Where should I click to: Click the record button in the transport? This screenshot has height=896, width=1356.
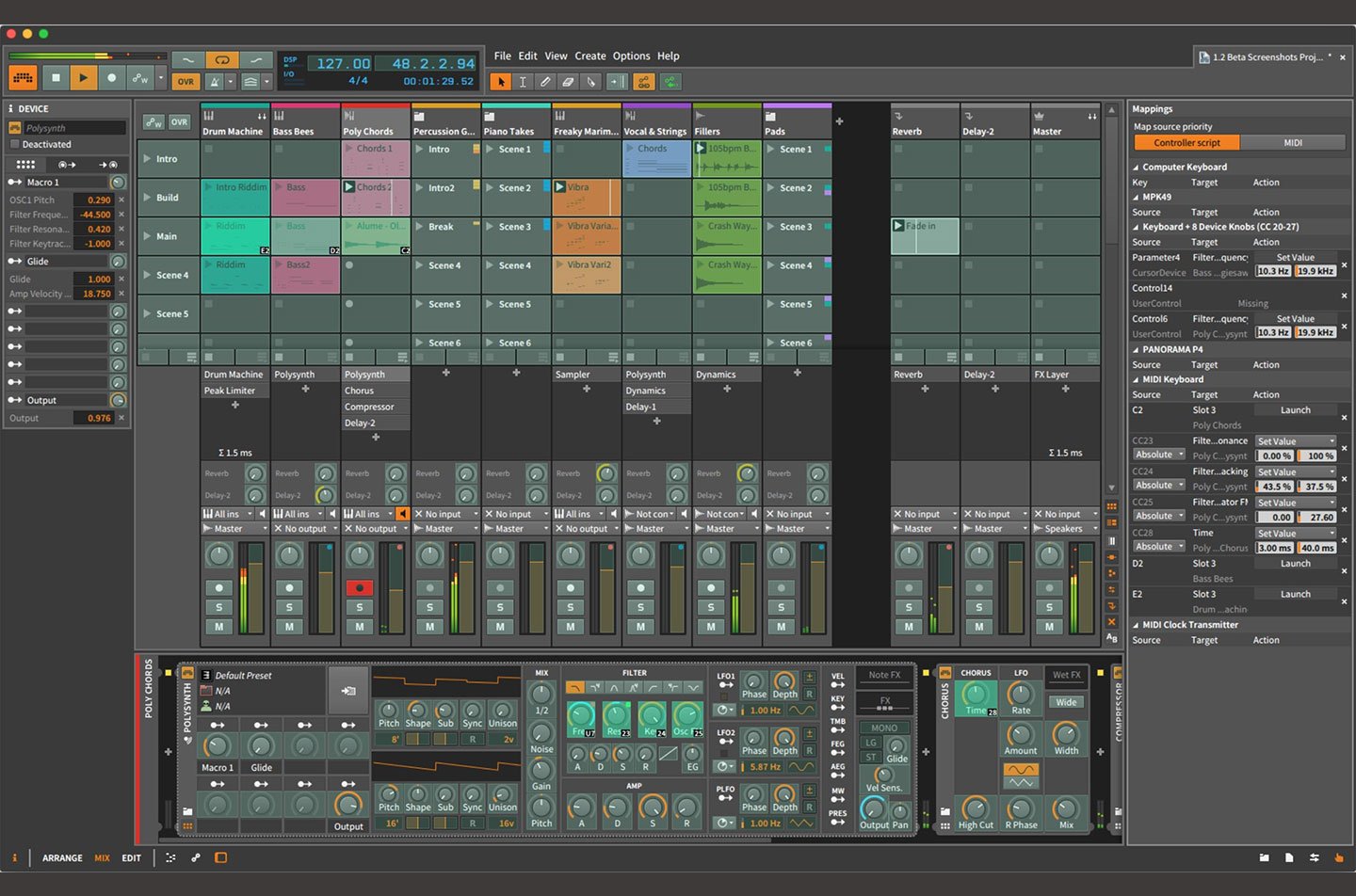coord(111,78)
